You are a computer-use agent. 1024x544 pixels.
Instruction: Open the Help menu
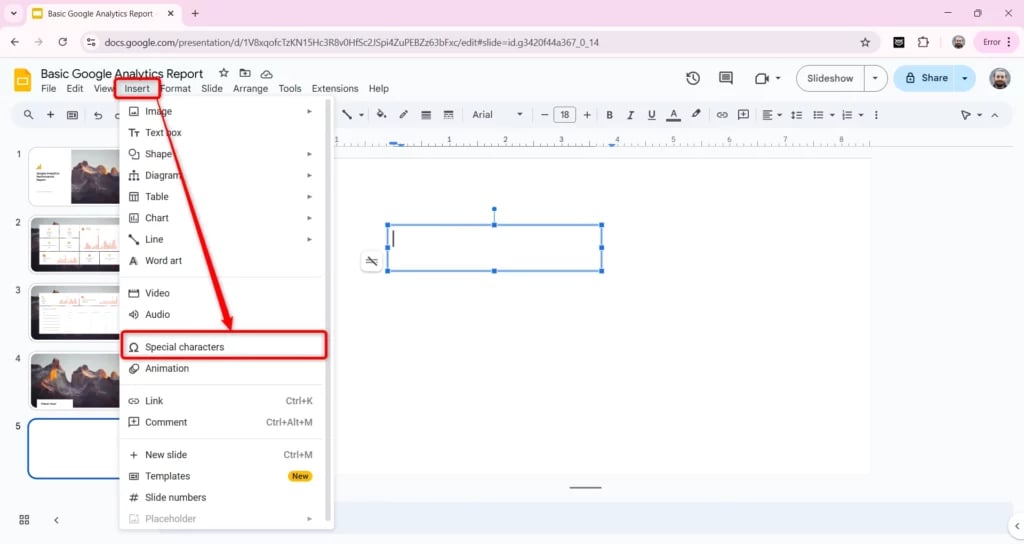pos(378,89)
